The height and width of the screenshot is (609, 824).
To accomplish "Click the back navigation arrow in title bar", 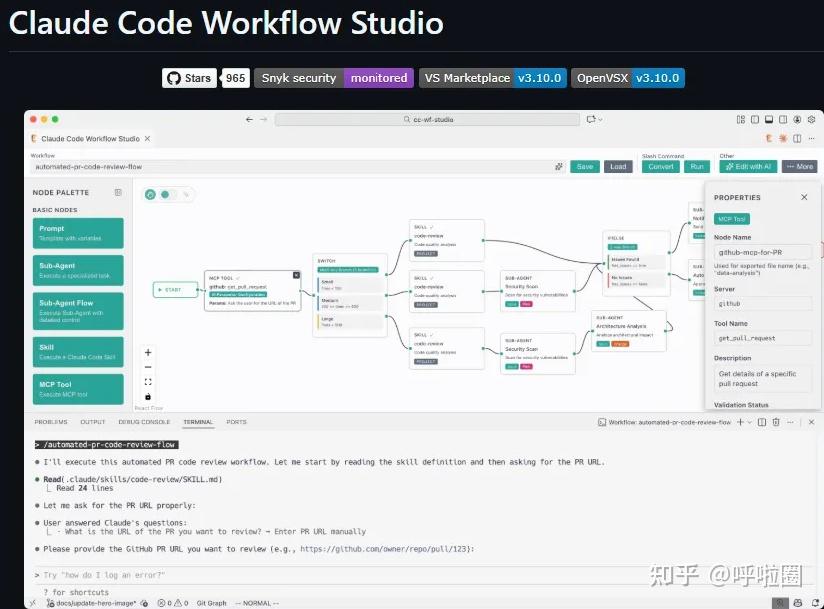I will [x=249, y=120].
